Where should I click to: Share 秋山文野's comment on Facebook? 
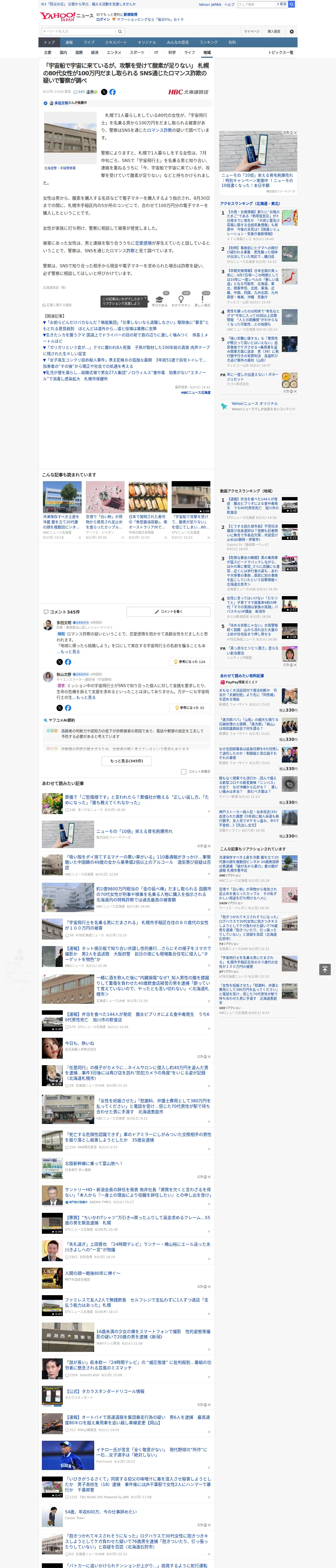[x=68, y=708]
